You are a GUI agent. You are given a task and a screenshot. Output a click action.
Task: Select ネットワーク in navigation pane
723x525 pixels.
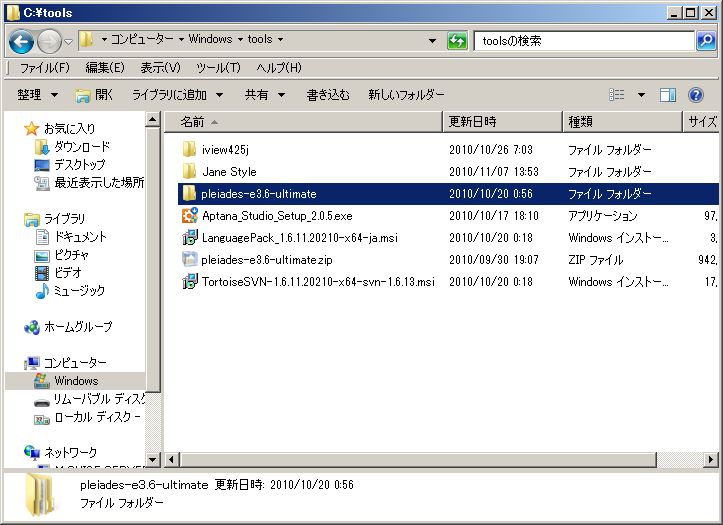[x=71, y=453]
